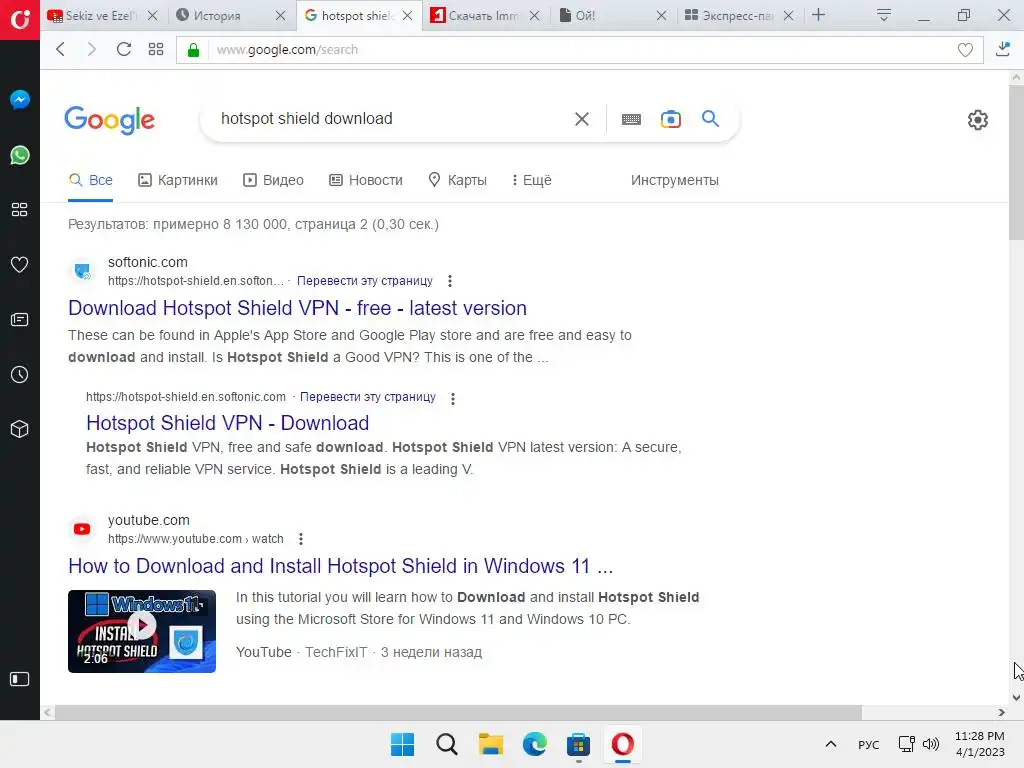Click the horizontal page scrollbar
The width and height of the screenshot is (1024, 768).
[458, 712]
